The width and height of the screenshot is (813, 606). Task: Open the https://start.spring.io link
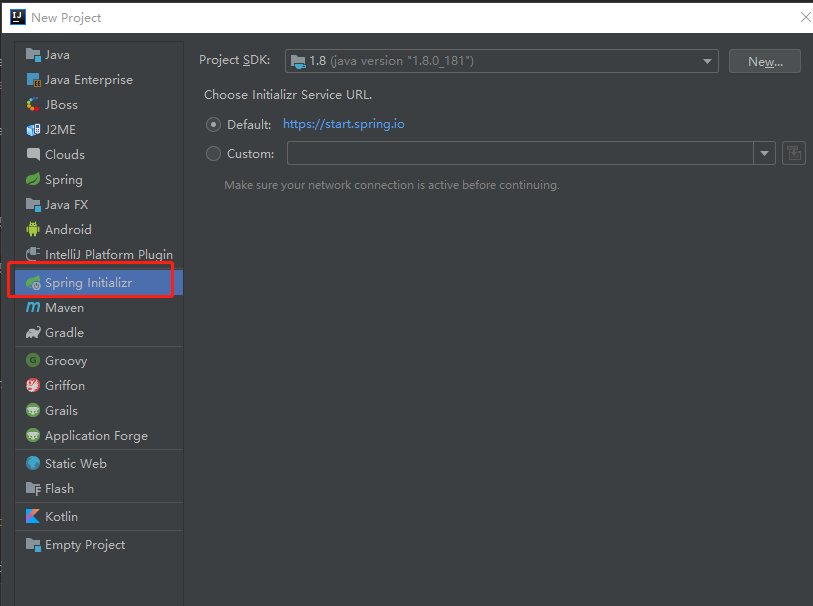(x=343, y=124)
